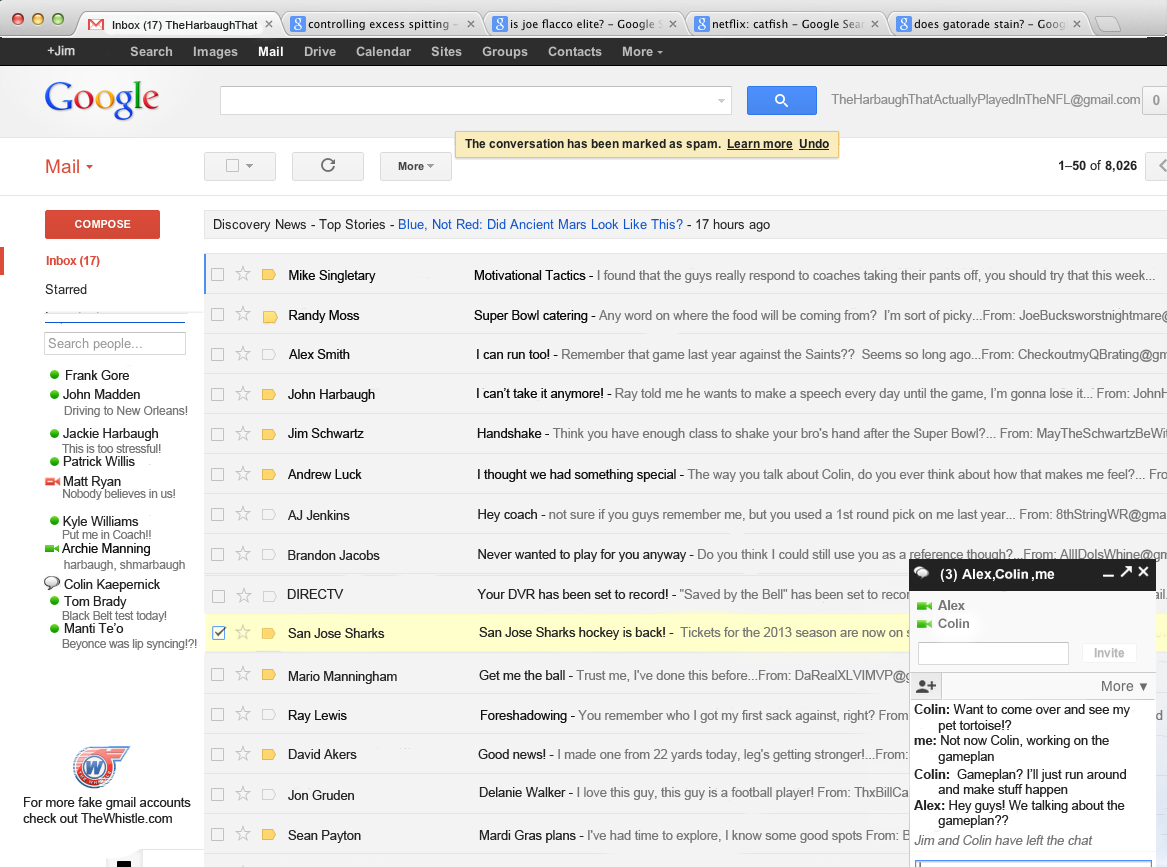The width and height of the screenshot is (1167, 867).
Task: Open Drive in the Google bar
Action: coord(320,51)
